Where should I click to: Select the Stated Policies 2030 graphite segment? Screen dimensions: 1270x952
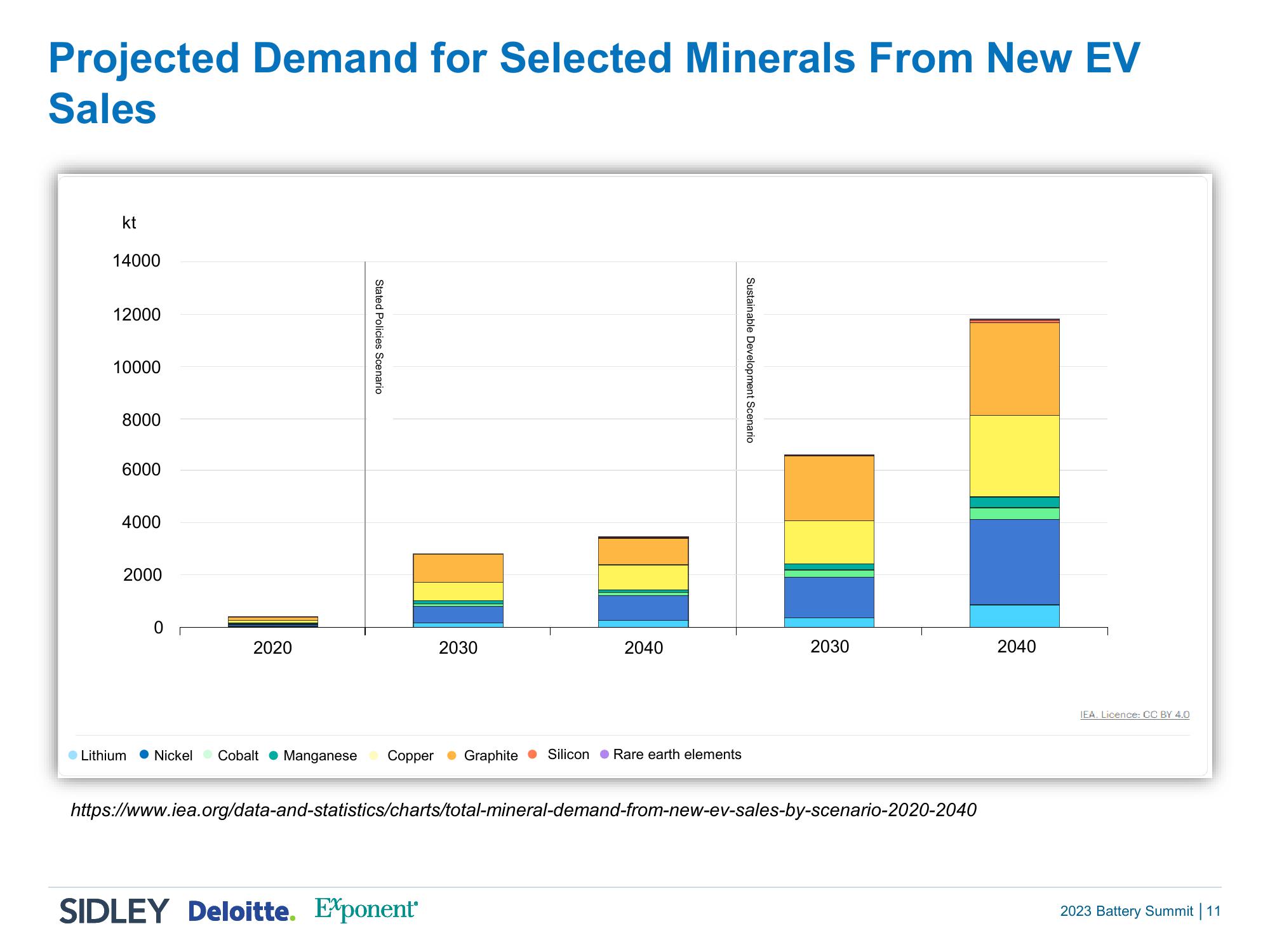click(x=458, y=568)
